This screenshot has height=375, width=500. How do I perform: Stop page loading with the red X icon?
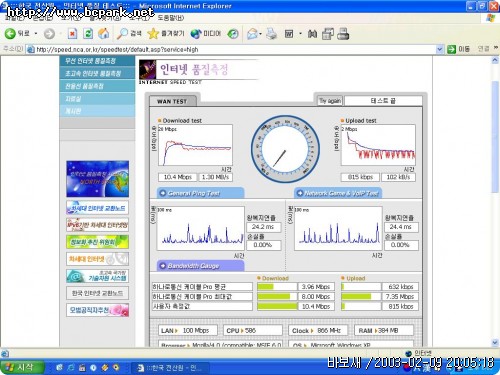coord(72,33)
